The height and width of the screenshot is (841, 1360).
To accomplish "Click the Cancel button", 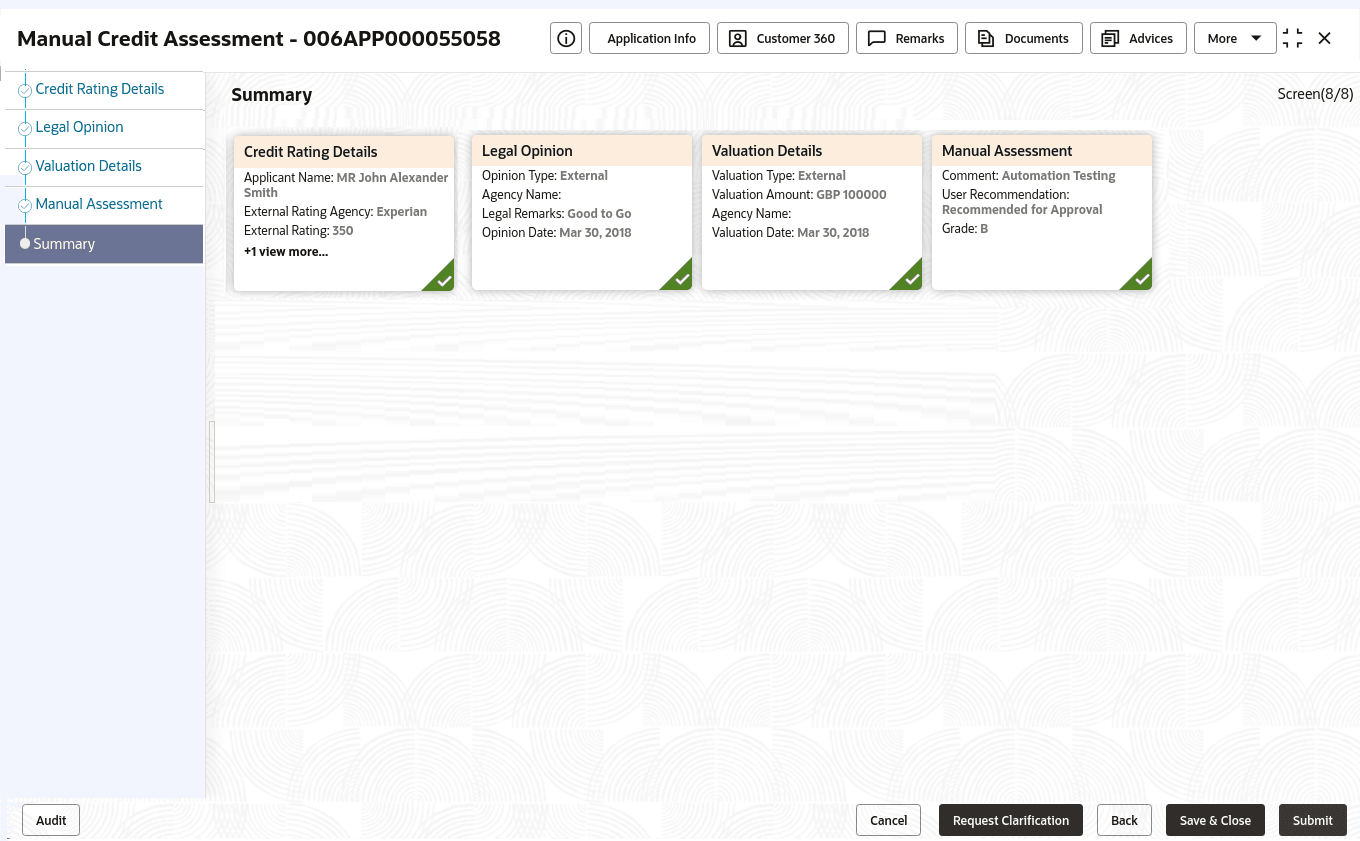I will 888,820.
